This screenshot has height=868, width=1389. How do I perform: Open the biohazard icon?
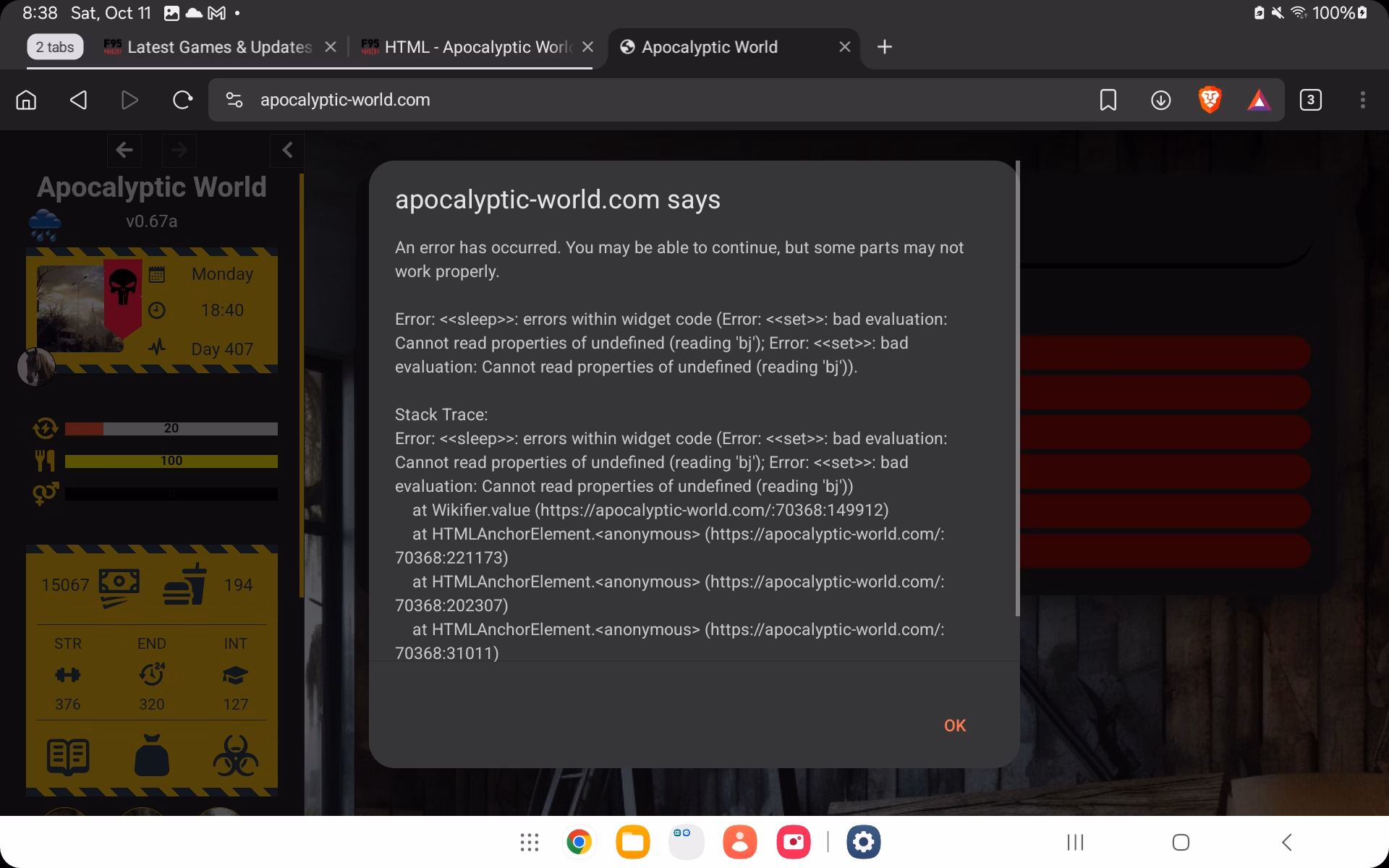pyautogui.click(x=235, y=756)
